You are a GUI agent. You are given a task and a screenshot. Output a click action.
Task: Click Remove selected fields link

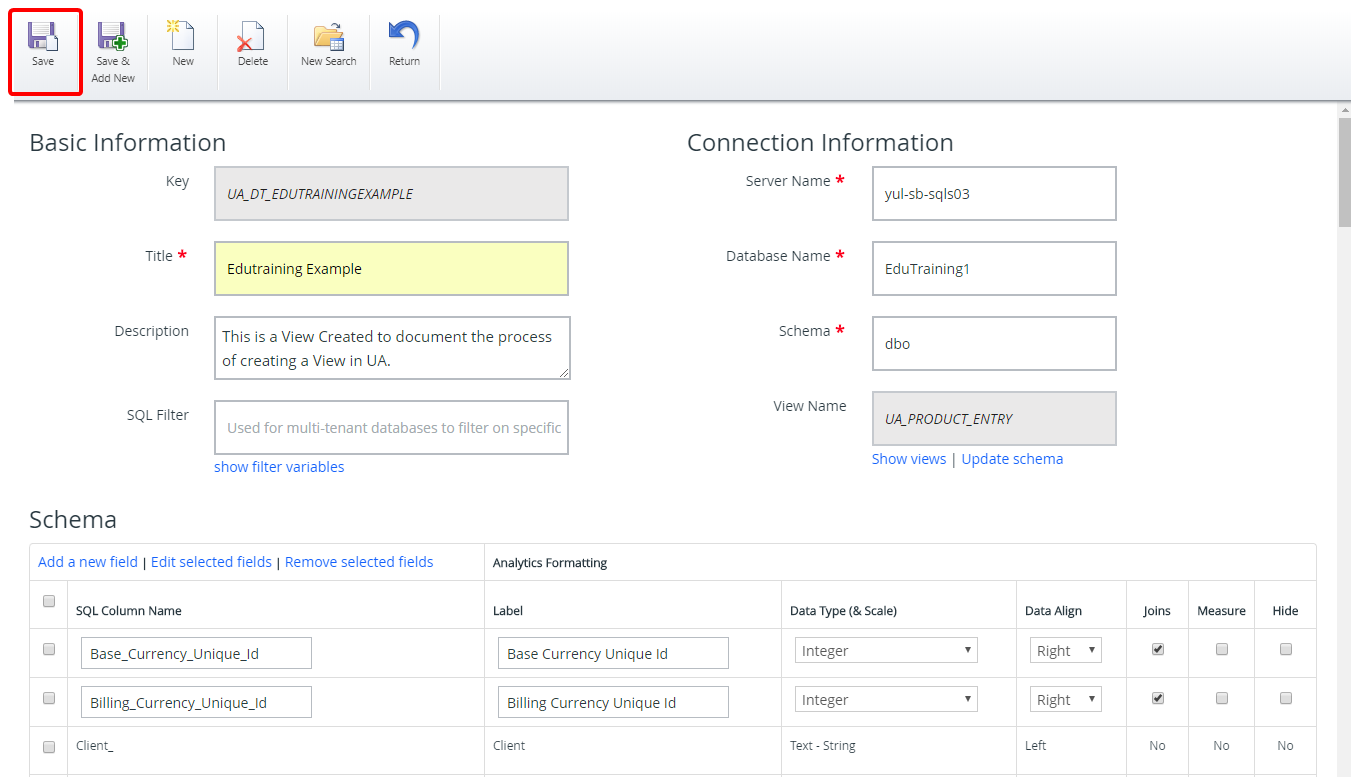tap(359, 562)
